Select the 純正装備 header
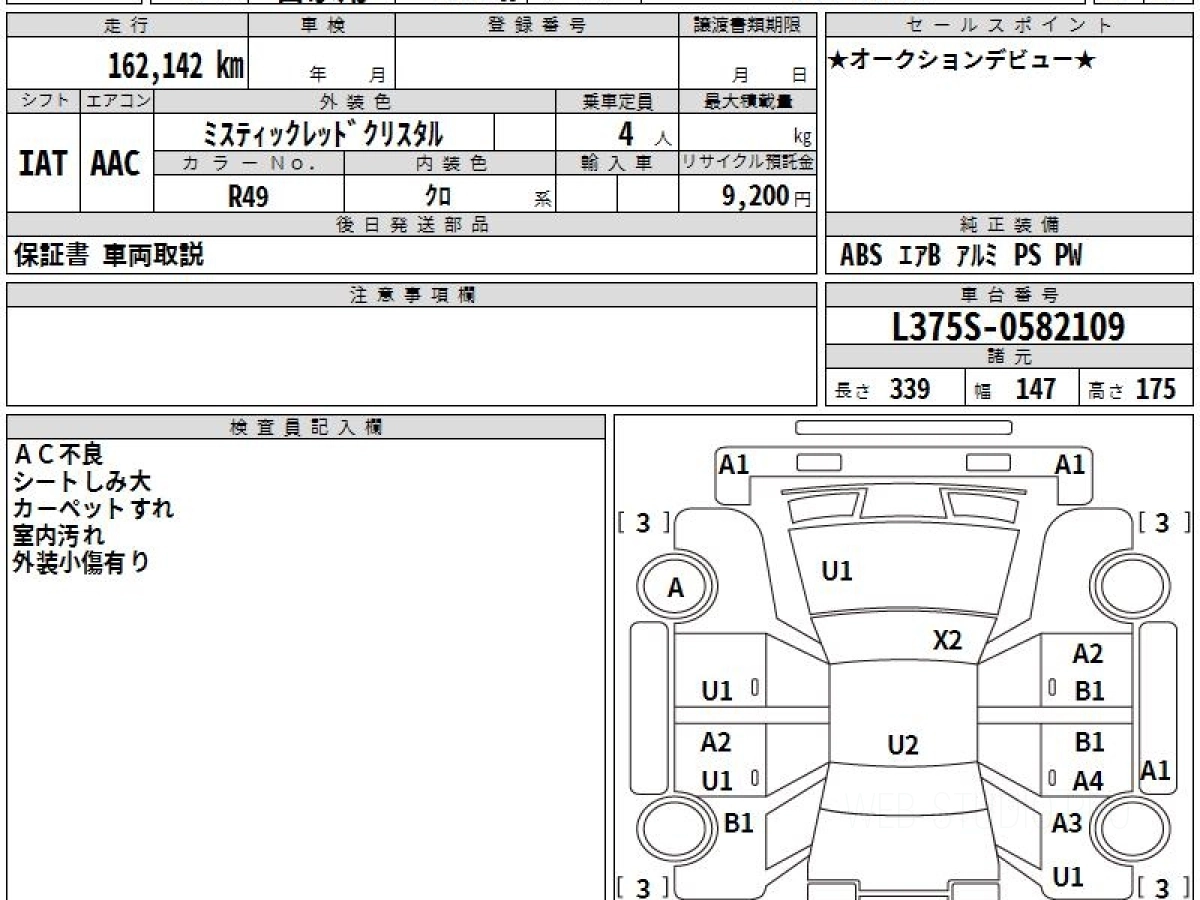The width and height of the screenshot is (1200, 900). (1010, 225)
